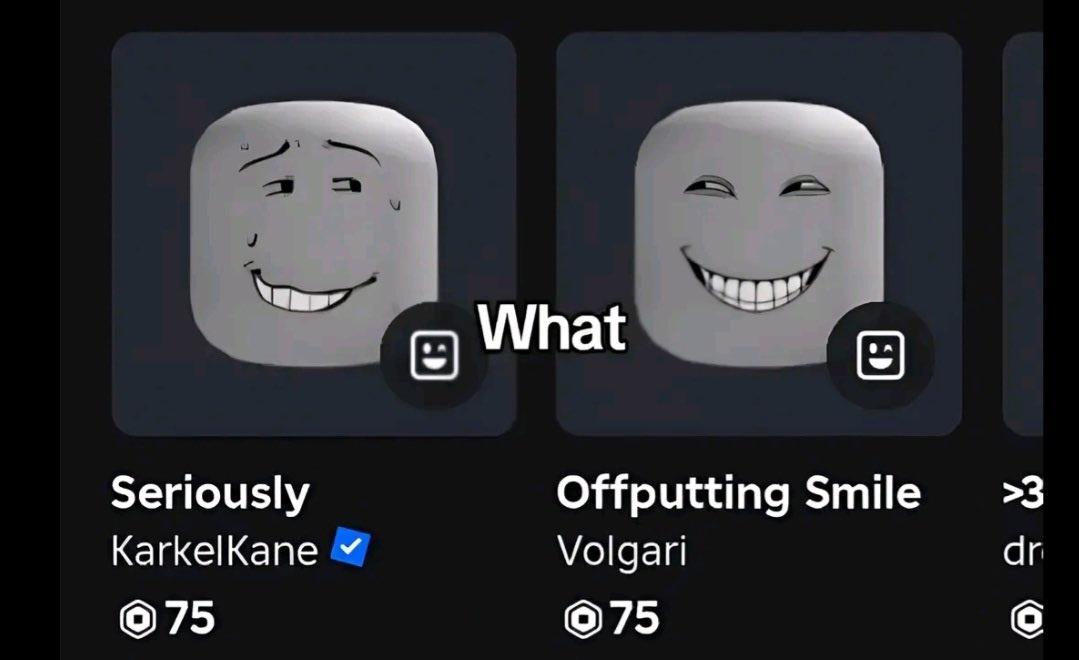Click the 75 price of Seriously
Image resolution: width=1079 pixels, height=660 pixels.
tap(191, 618)
